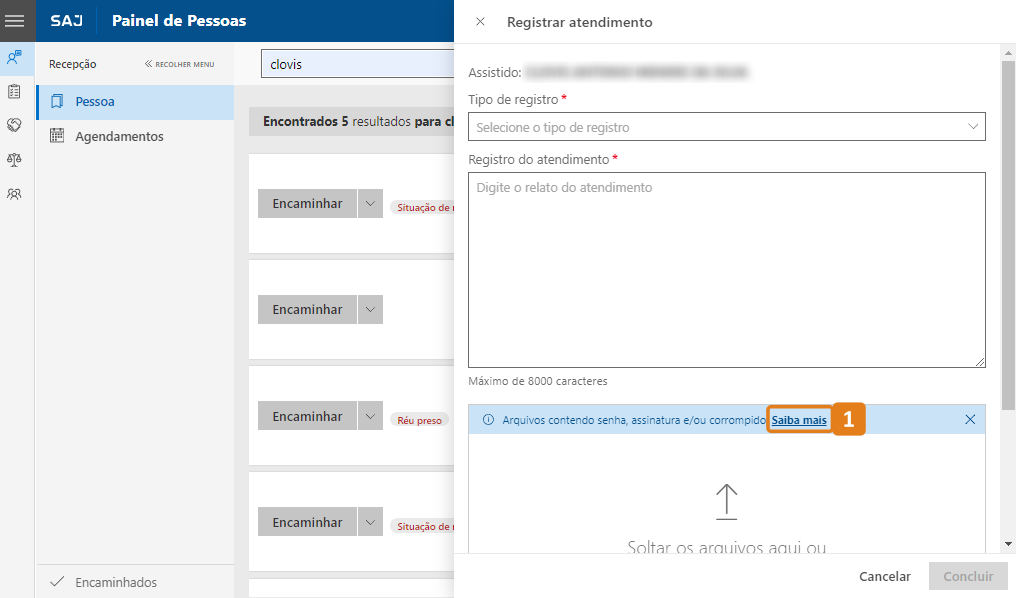Click the upload arrow icon
The image size is (1016, 598).
point(726,501)
